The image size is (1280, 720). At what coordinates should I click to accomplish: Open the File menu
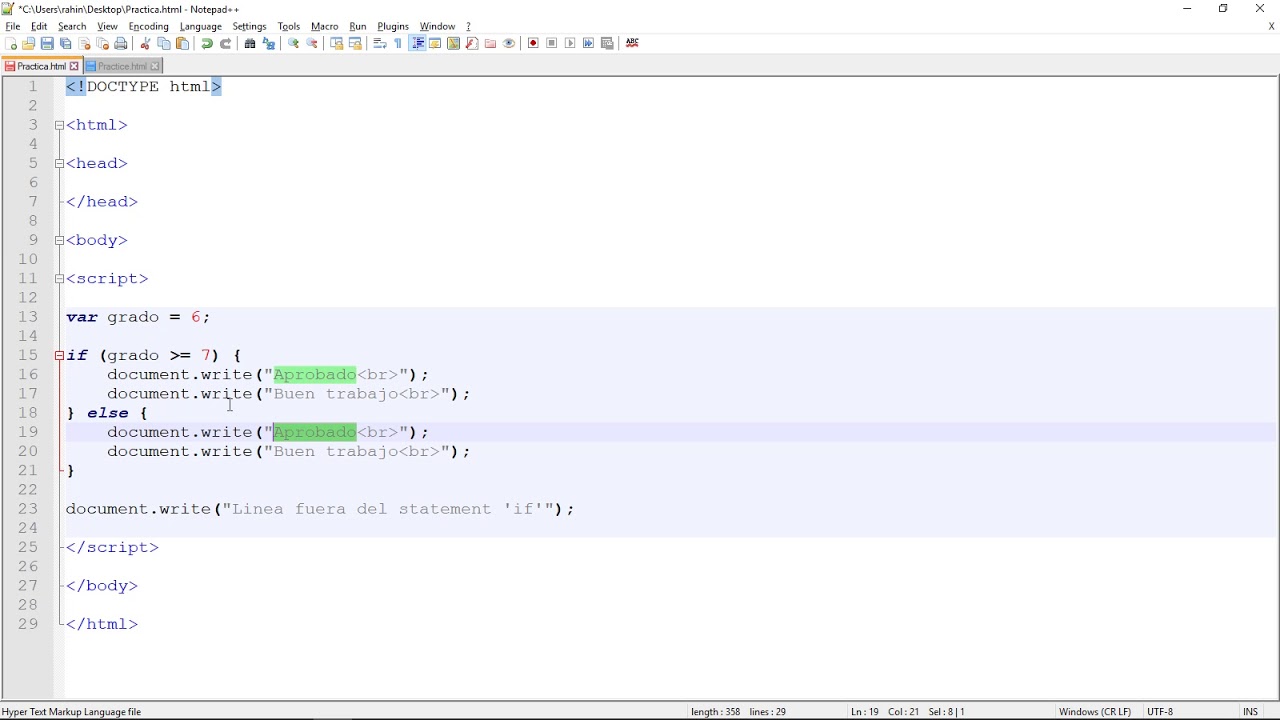[x=13, y=26]
